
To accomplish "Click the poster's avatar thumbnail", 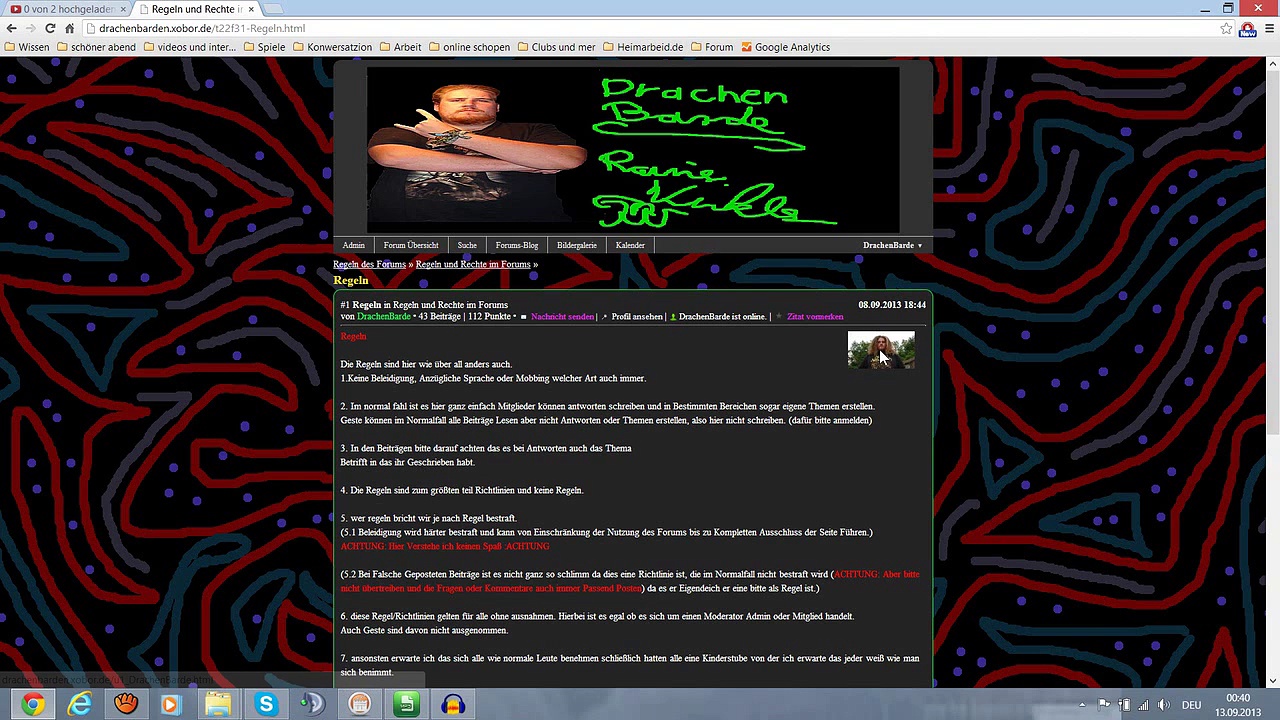I will (880, 350).
